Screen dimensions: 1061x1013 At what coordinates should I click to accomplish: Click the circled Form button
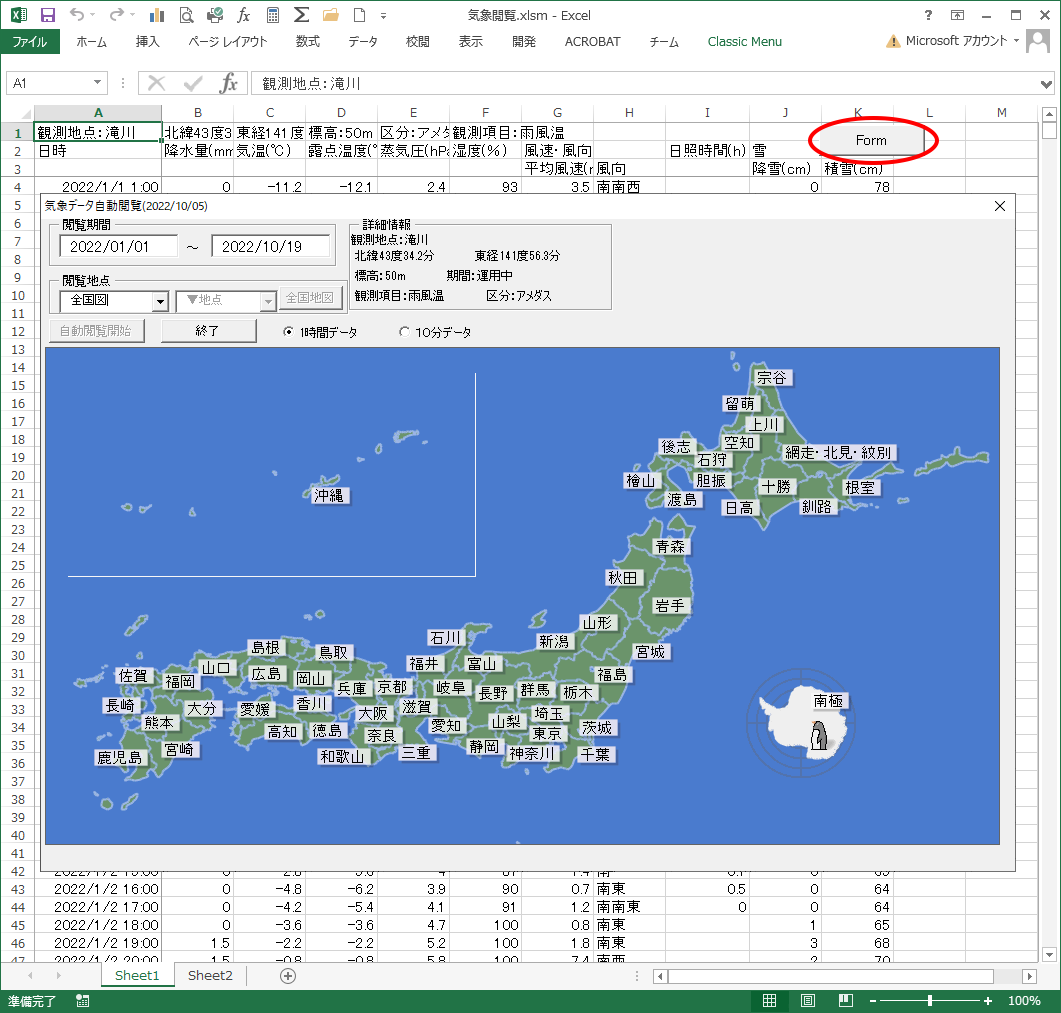click(872, 140)
